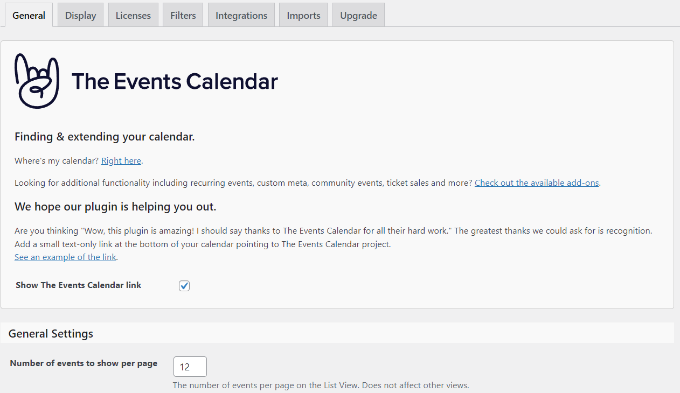Switch to the General tab

[x=29, y=15]
